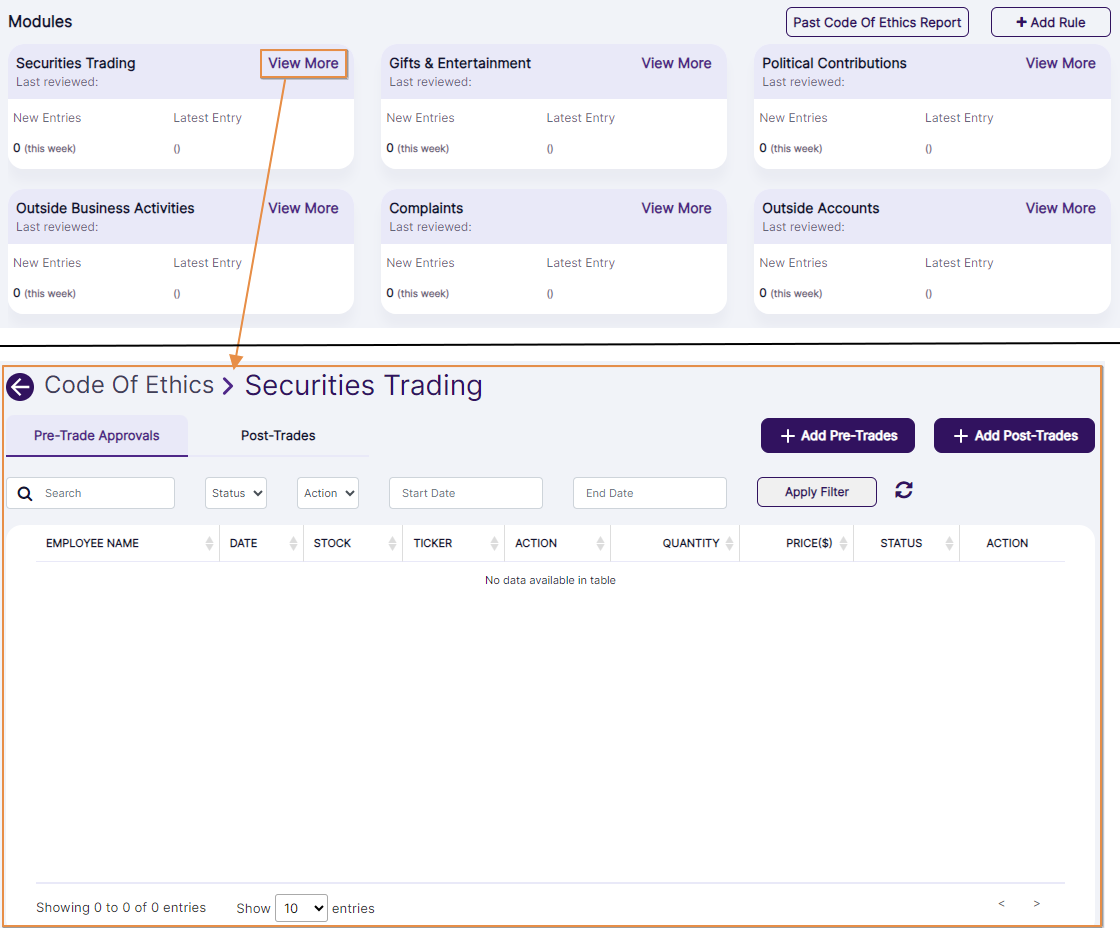Go to the next page of entries
Image resolution: width=1120 pixels, height=928 pixels.
1036,903
